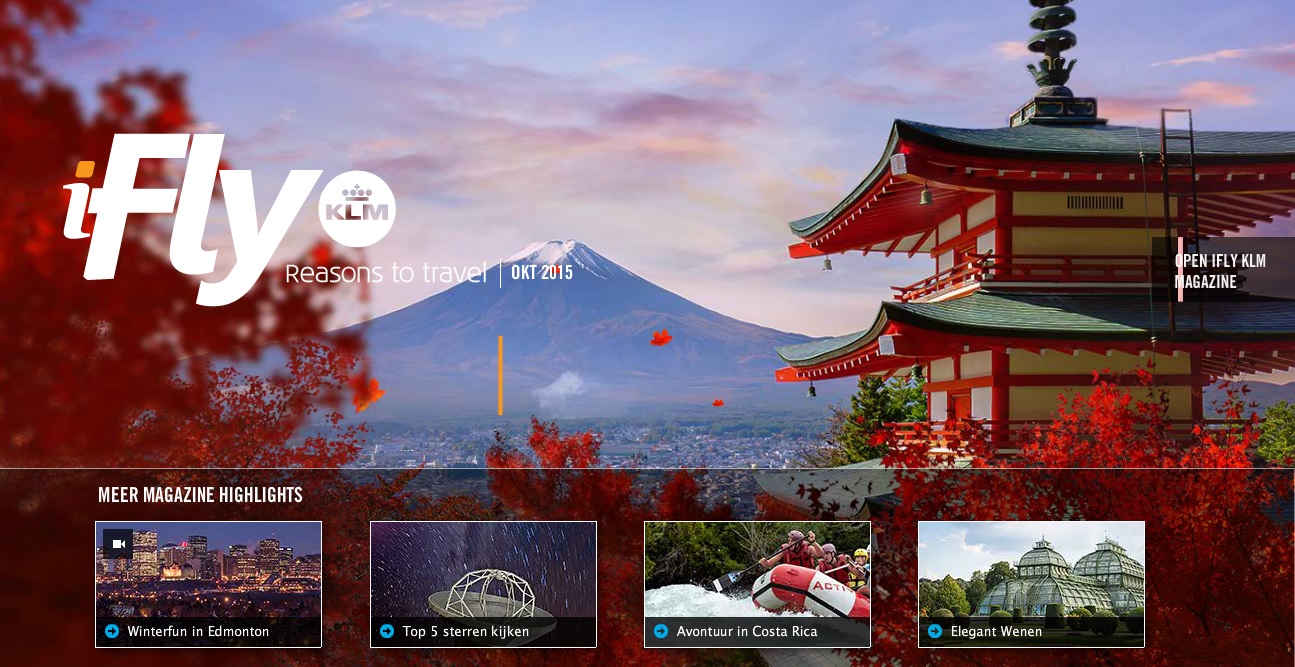1295x667 pixels.
Task: Open iFly KLM Magazine button
Action: click(1223, 271)
